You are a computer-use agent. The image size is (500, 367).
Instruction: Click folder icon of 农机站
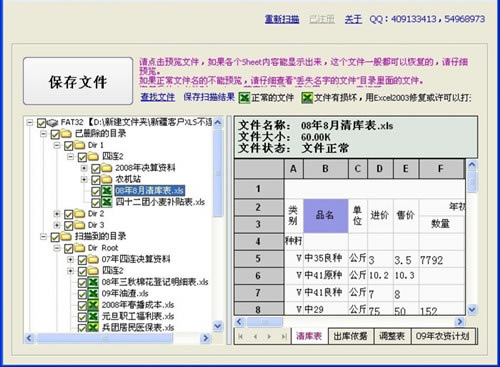[x=107, y=179]
